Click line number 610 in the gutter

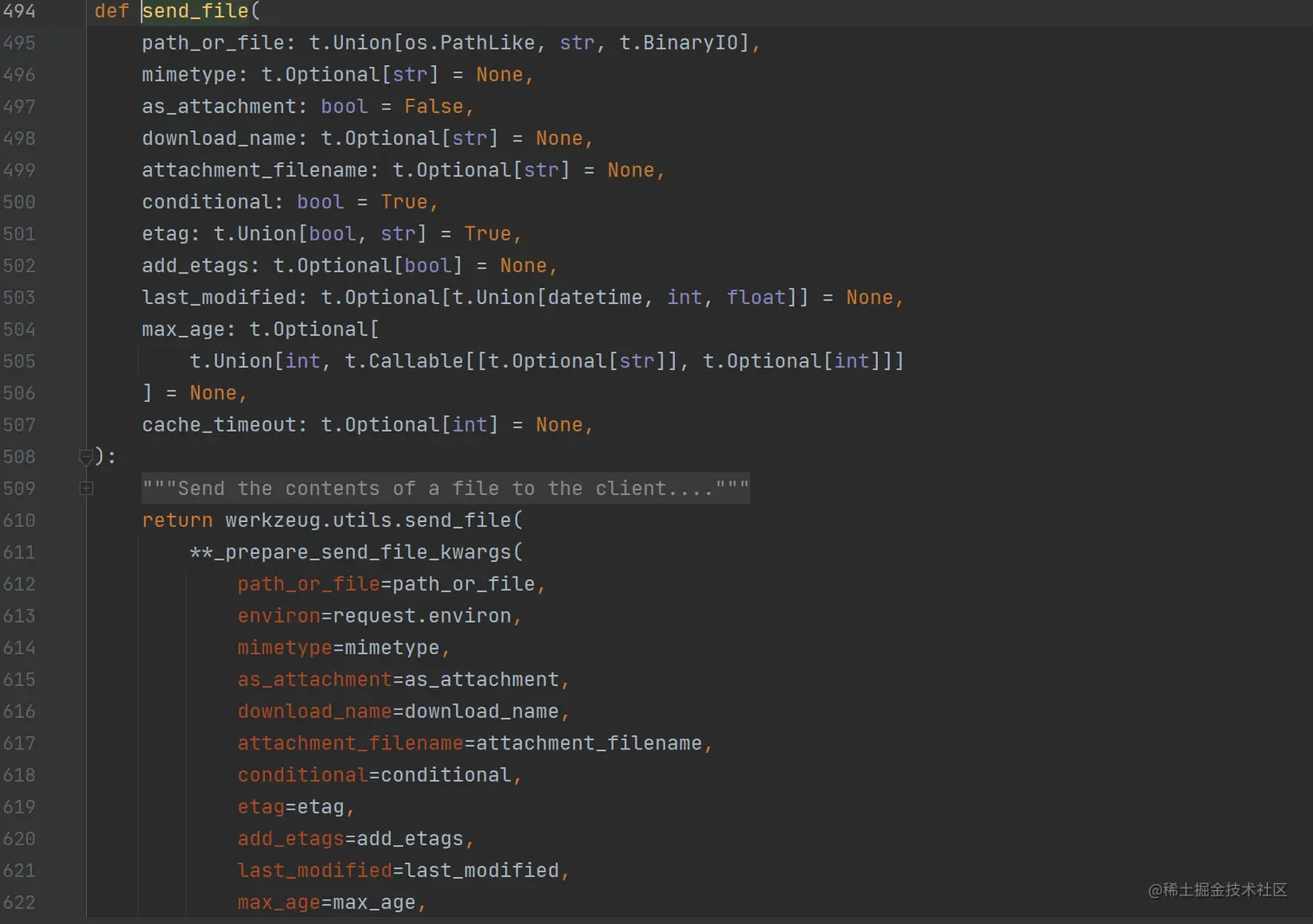pyautogui.click(x=19, y=520)
